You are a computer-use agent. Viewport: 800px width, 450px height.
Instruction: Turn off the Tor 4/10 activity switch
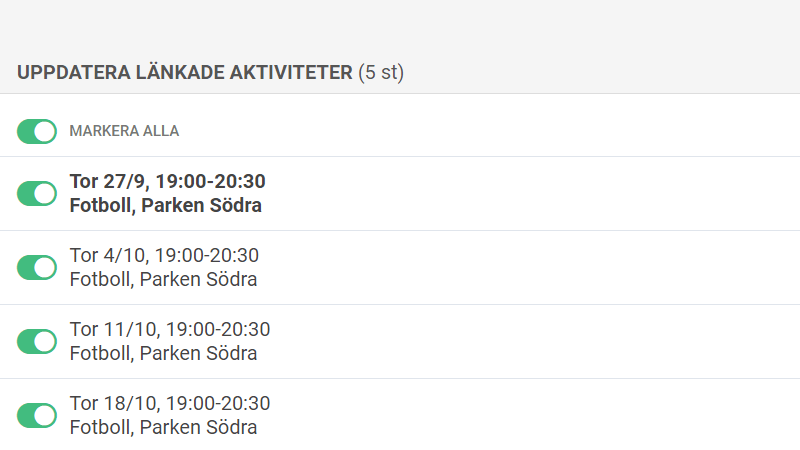[37, 267]
